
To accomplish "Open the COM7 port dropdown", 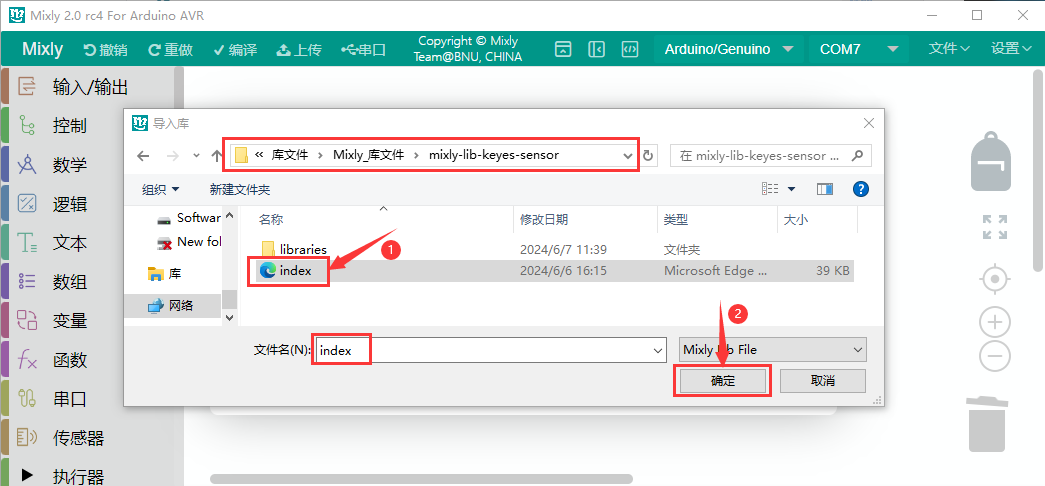I will click(858, 49).
